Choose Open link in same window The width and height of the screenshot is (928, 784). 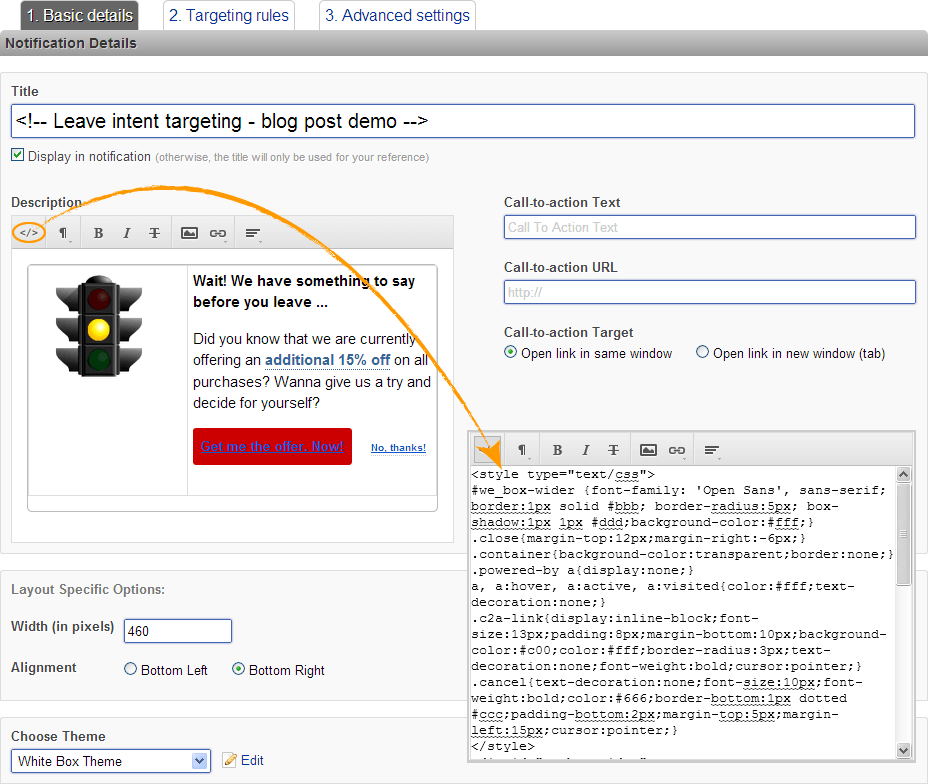click(511, 353)
